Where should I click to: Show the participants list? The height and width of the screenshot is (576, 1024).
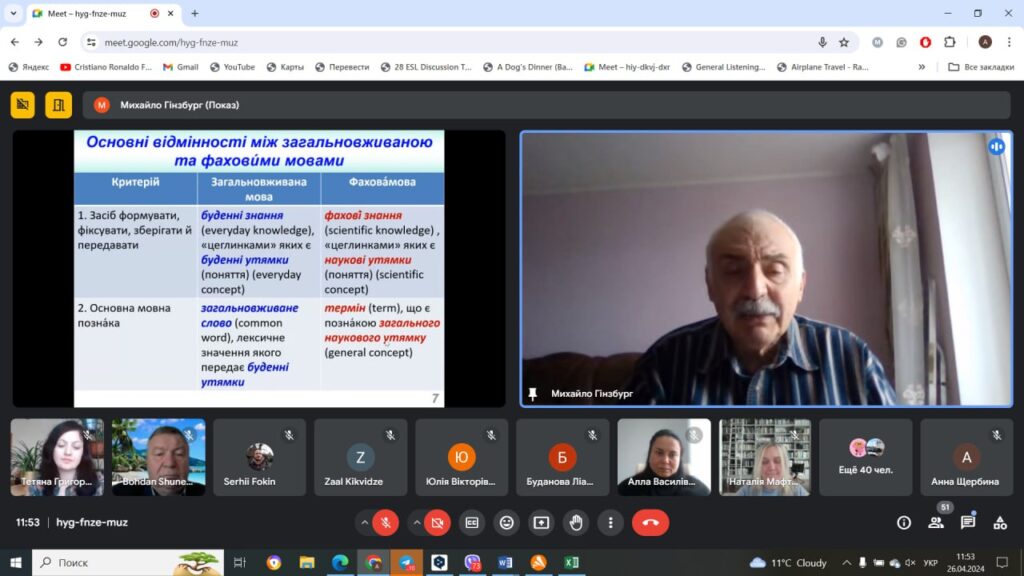point(935,522)
